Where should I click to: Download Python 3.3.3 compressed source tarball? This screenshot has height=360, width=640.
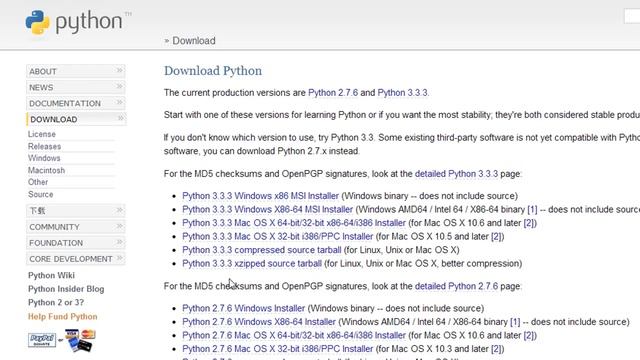point(262,250)
